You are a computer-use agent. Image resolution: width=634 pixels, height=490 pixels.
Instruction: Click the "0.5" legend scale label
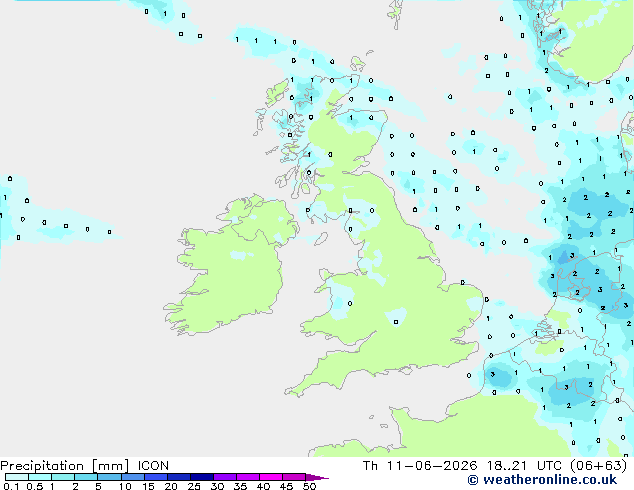34,486
